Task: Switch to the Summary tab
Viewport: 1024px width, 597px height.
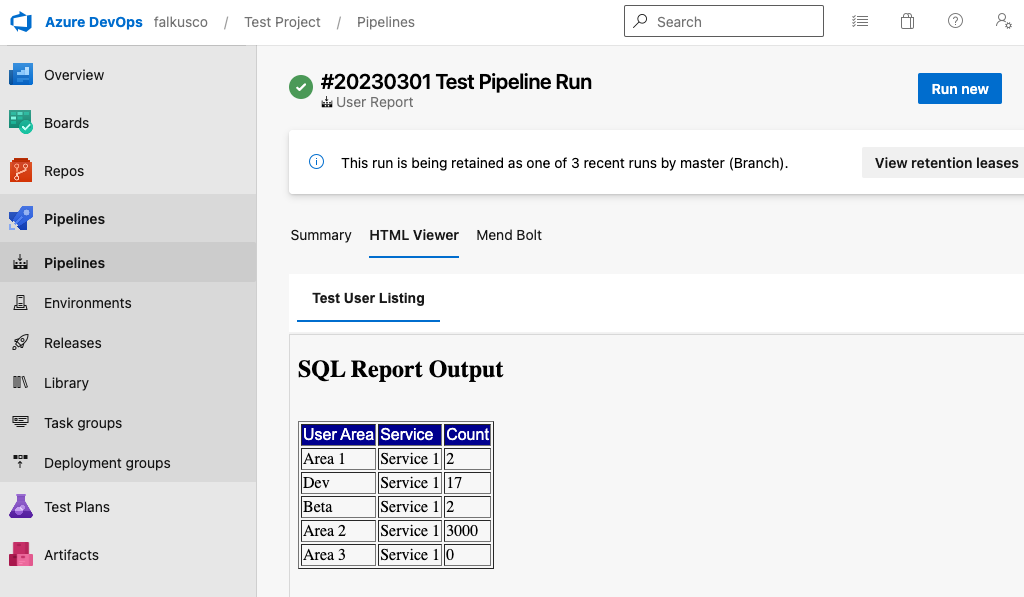Action: [x=320, y=235]
